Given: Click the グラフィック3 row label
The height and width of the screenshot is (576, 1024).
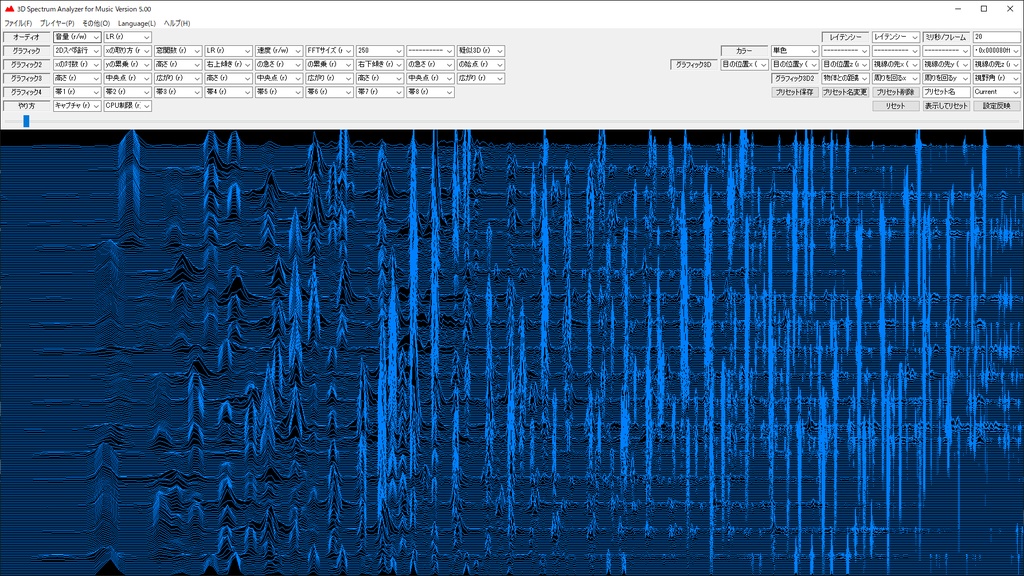Looking at the screenshot, I should click(27, 78).
